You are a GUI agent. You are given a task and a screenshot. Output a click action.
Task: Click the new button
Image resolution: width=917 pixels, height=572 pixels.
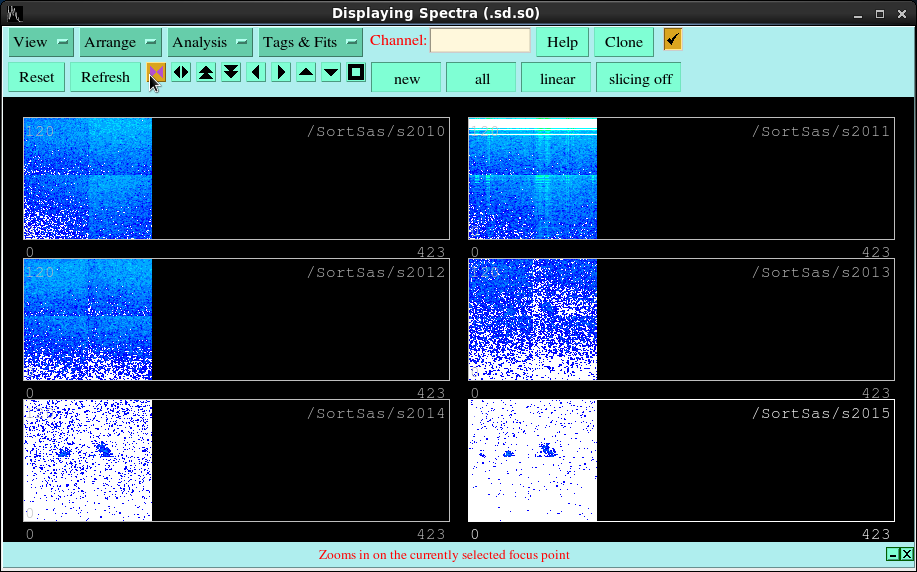pyautogui.click(x=406, y=78)
